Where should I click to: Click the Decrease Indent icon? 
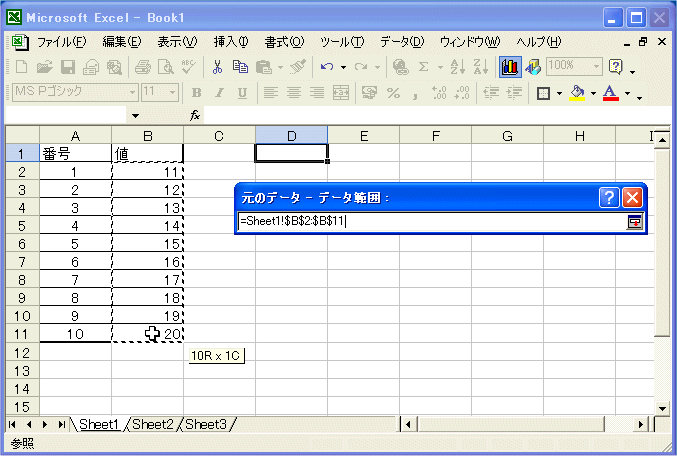coord(491,93)
